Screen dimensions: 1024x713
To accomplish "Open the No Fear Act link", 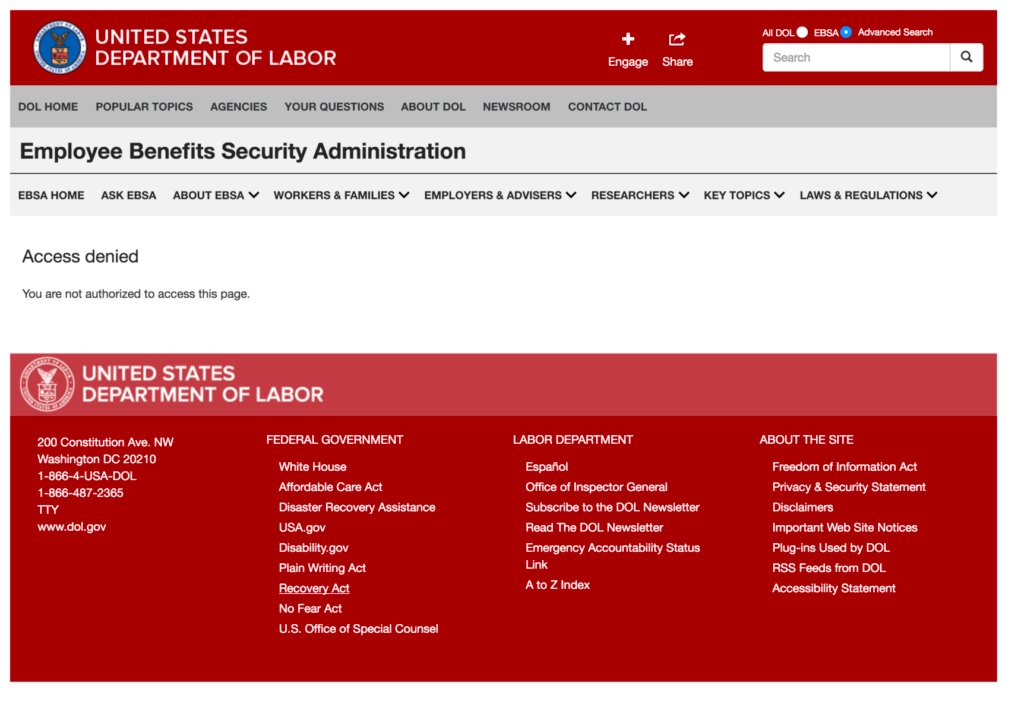I will point(310,609).
